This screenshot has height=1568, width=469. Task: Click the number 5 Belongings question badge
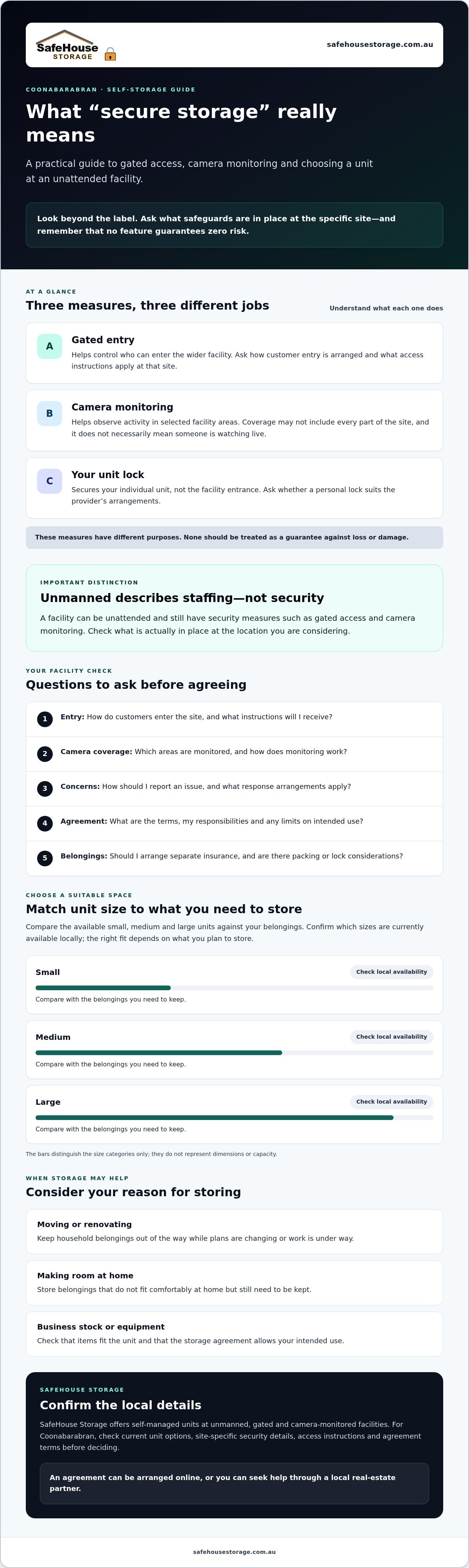[x=45, y=858]
